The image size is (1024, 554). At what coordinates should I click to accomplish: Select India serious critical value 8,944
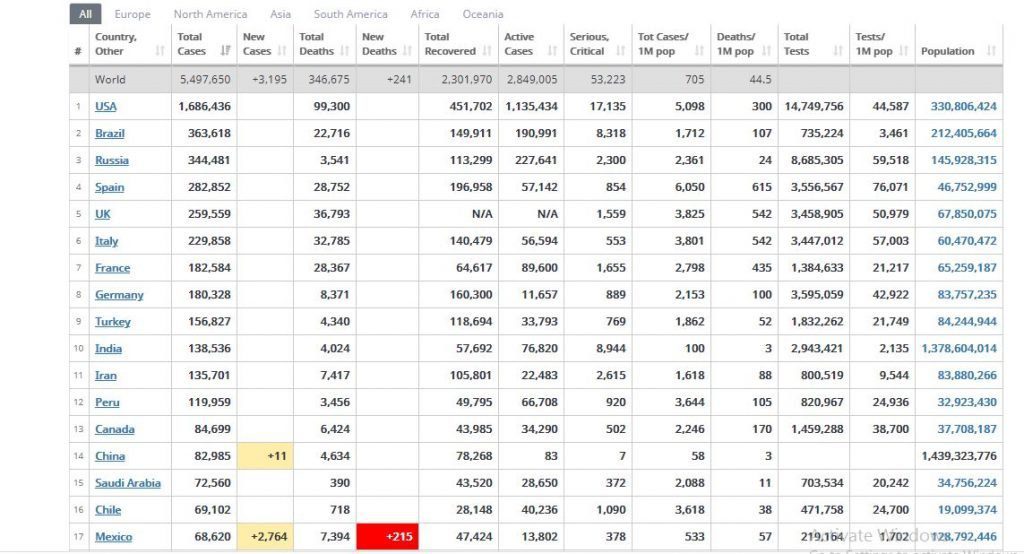coord(611,348)
